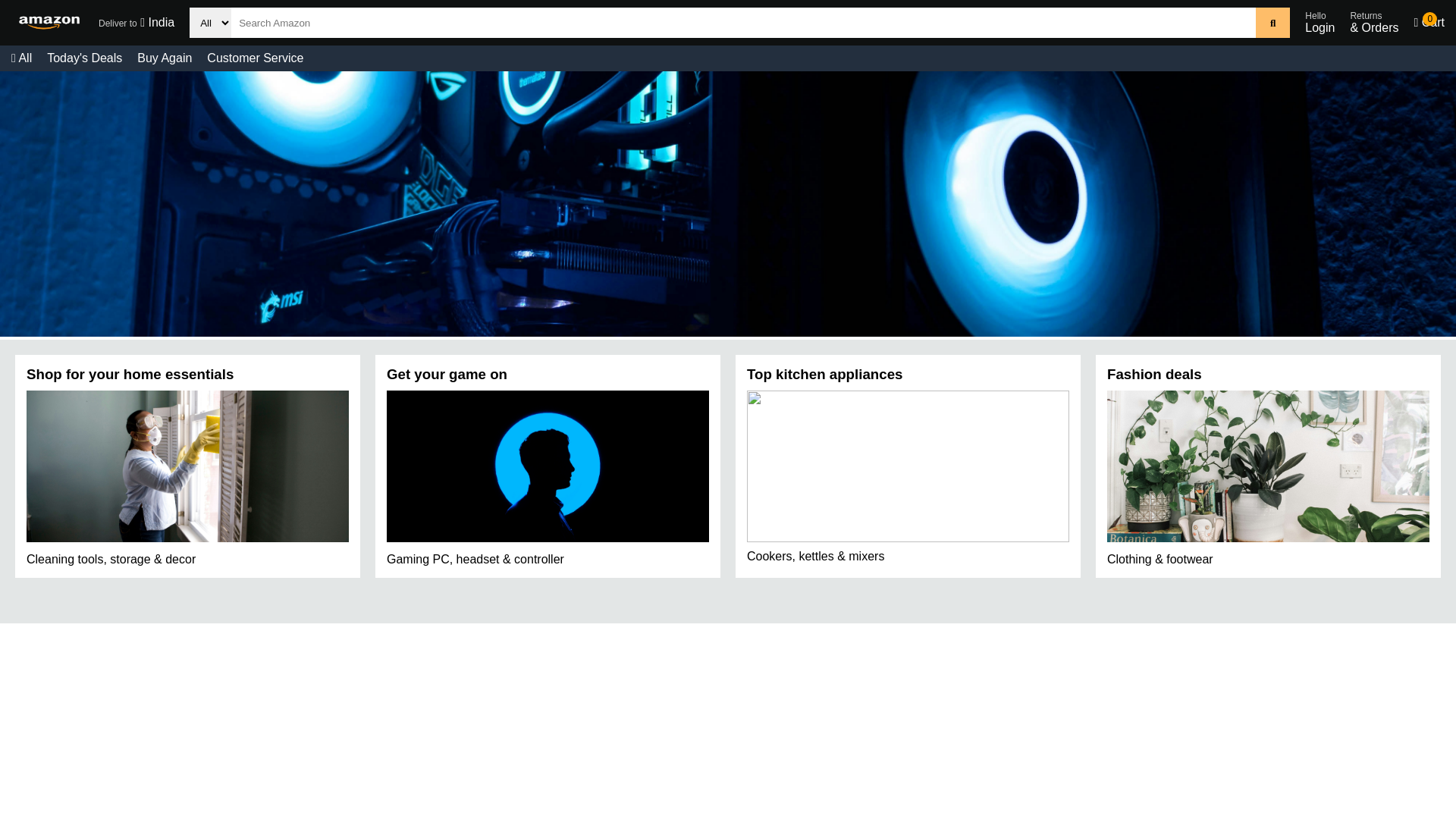1456x819 pixels.
Task: Open the Buy Again page
Action: coord(165,58)
